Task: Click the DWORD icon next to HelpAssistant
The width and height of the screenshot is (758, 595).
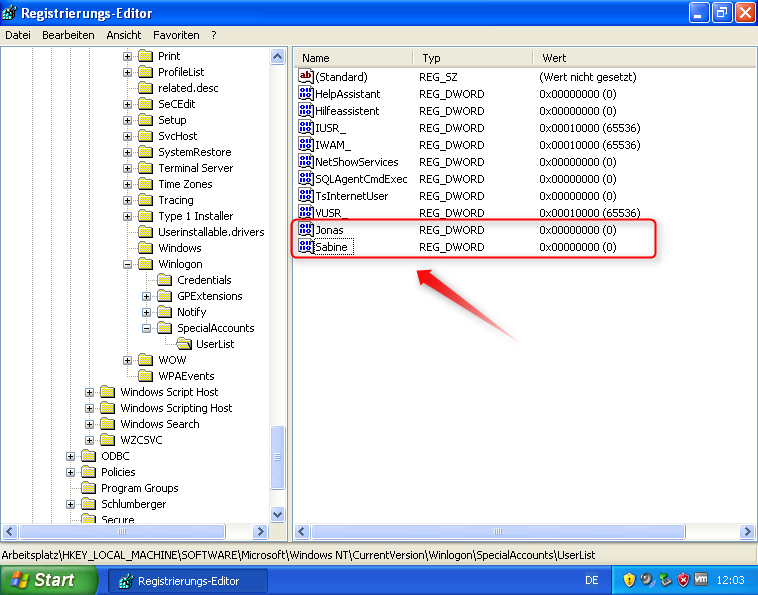Action: (x=306, y=93)
